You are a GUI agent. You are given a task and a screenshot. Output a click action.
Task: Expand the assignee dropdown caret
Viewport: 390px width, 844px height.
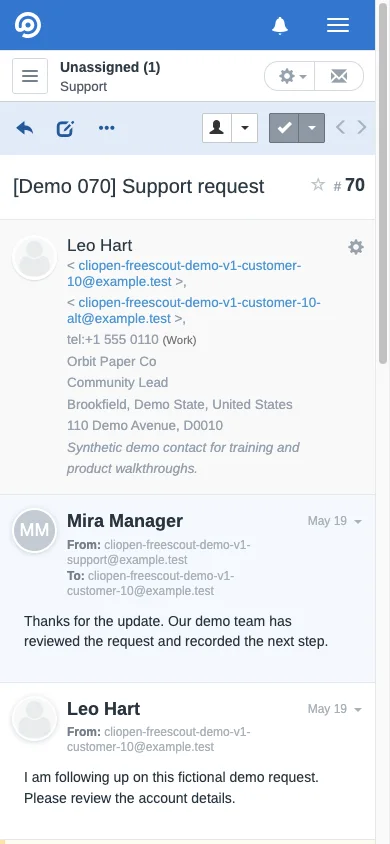[x=245, y=128]
